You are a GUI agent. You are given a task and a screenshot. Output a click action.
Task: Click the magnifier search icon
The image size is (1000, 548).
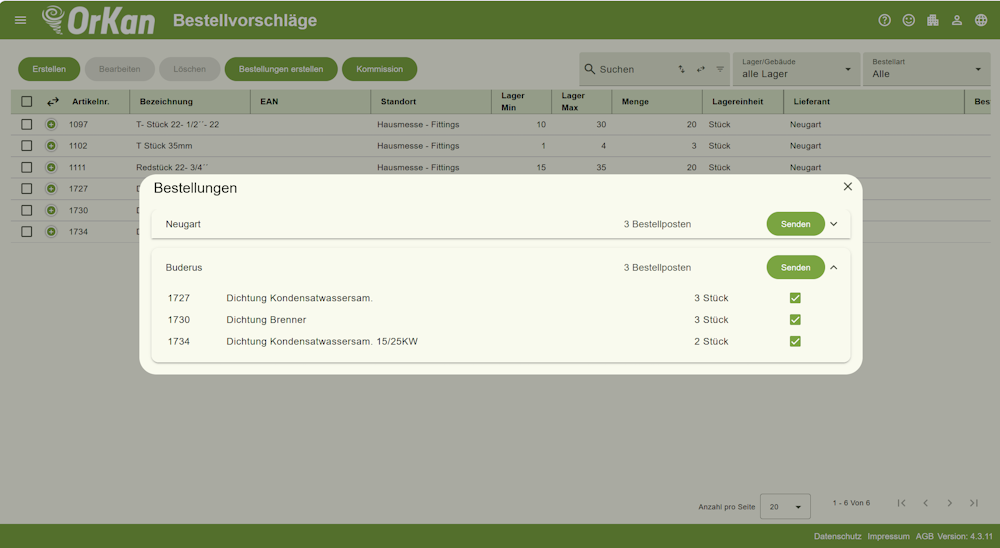[x=590, y=69]
